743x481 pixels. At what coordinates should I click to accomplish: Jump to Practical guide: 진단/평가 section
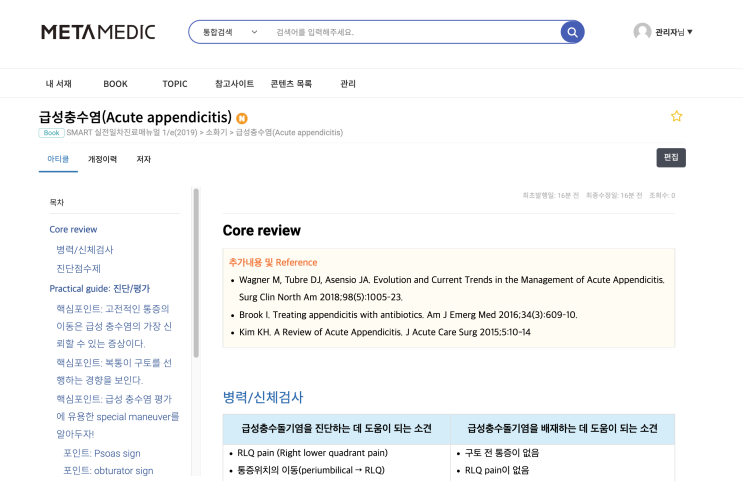point(100,289)
